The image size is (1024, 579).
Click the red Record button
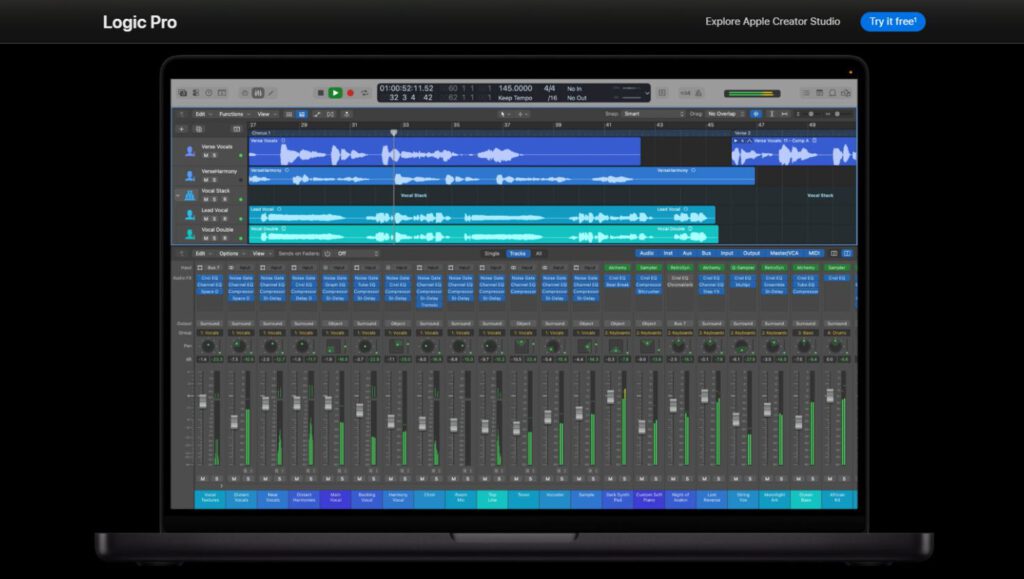(350, 93)
